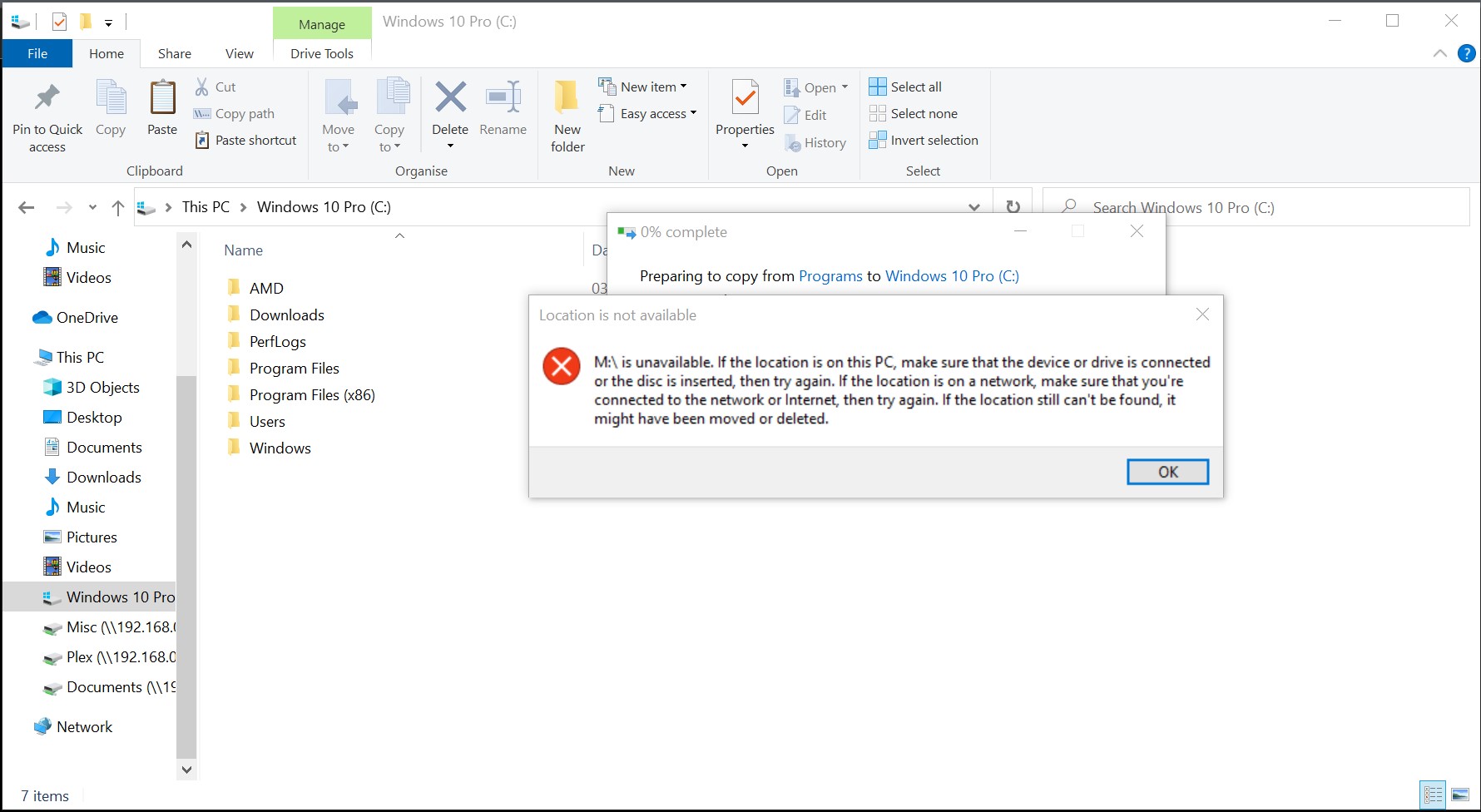The image size is (1481, 812).
Task: Click the Manage contextual tab
Action: (x=322, y=24)
